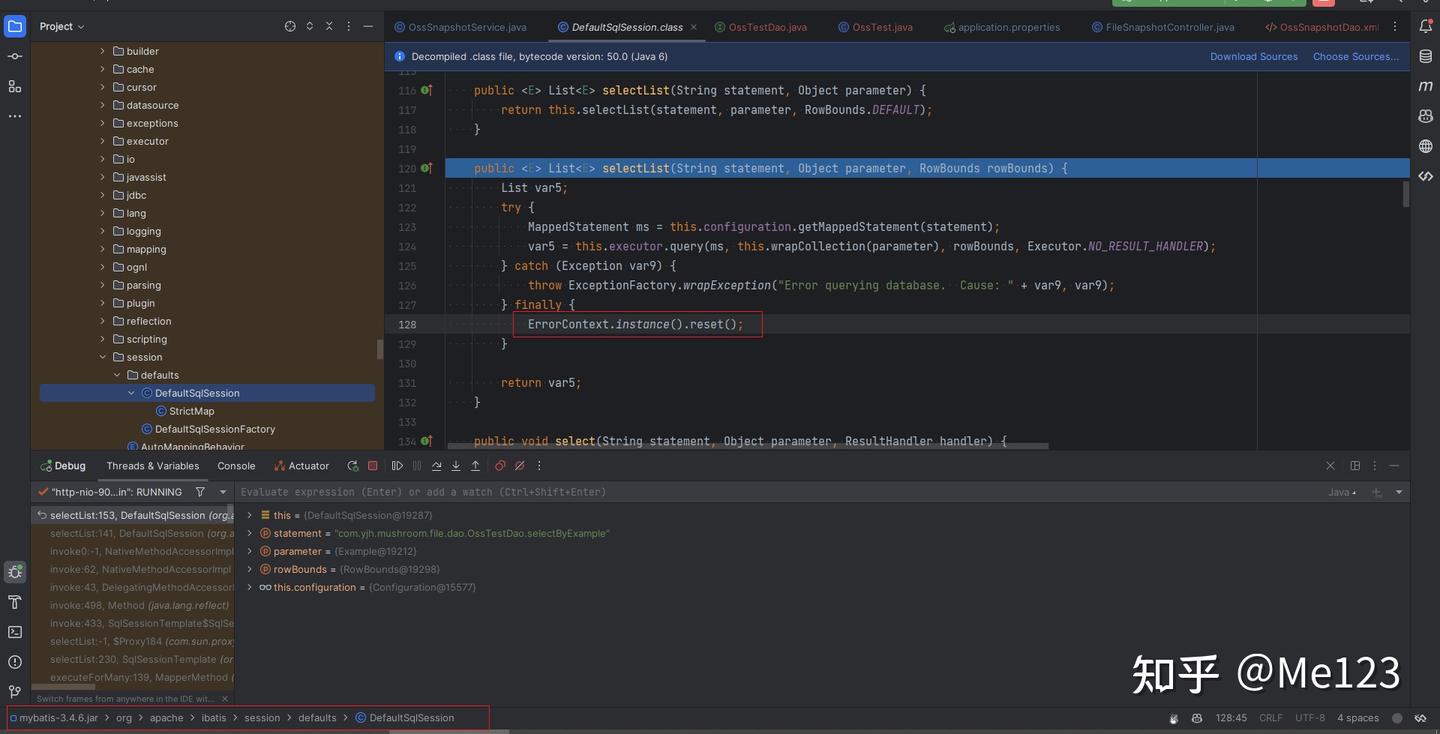The height and width of the screenshot is (734, 1440).
Task: Open the Project view dropdown
Action: [62, 27]
